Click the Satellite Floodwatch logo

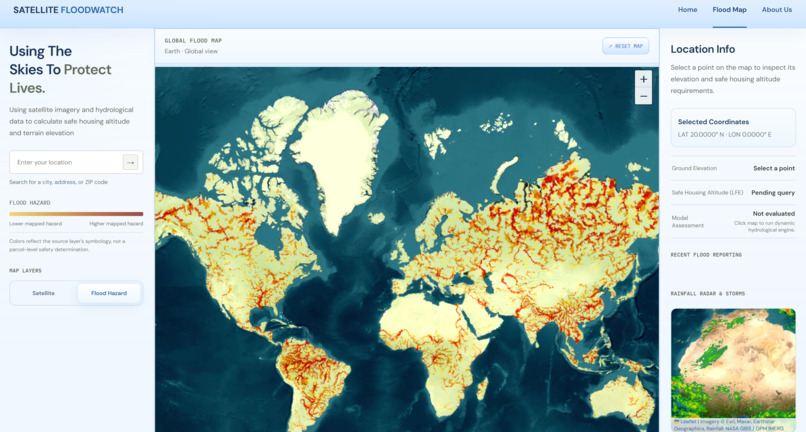[68, 10]
